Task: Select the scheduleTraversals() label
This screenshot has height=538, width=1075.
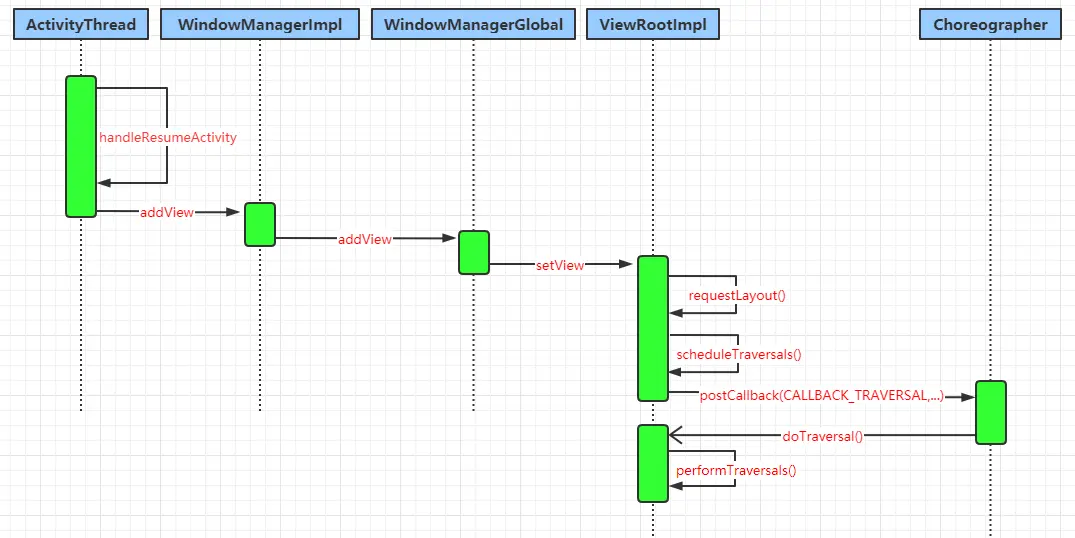Action: point(739,354)
